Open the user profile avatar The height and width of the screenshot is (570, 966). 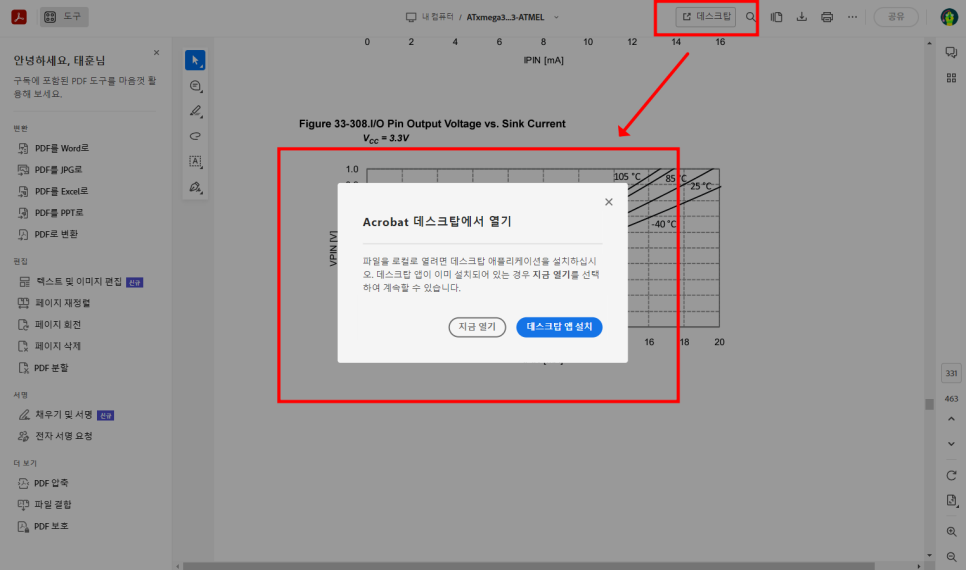[x=949, y=17]
